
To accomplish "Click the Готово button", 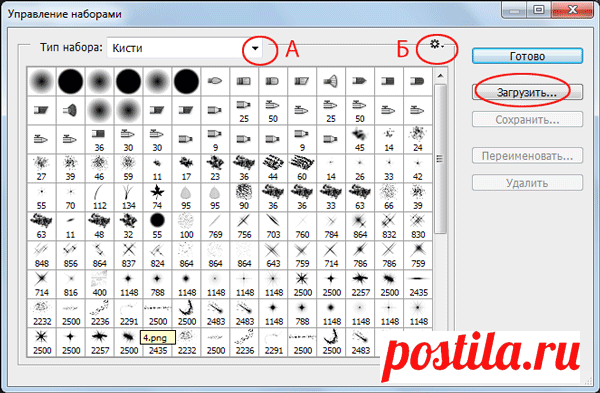I will pyautogui.click(x=527, y=56).
